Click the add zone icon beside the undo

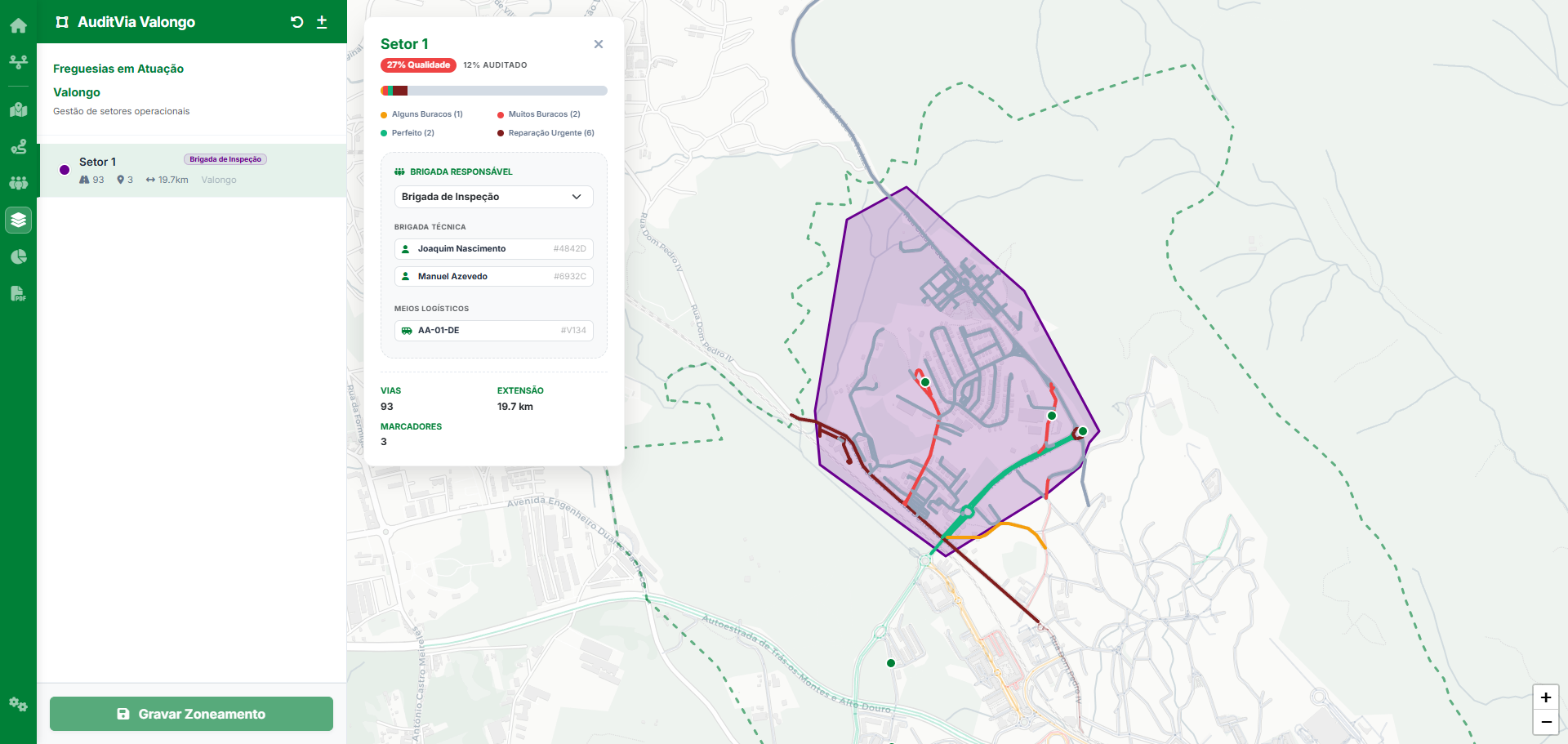pyautogui.click(x=323, y=22)
